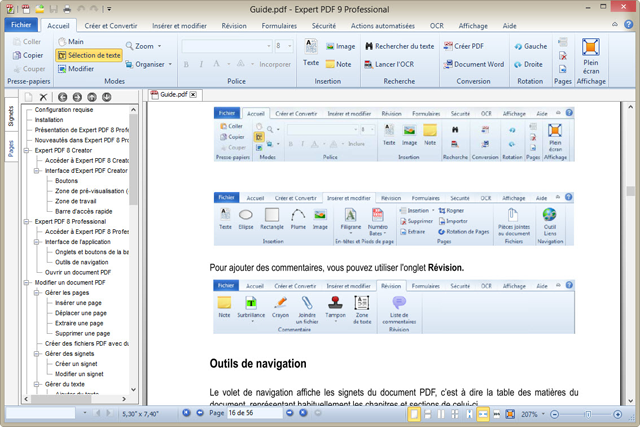Viewport: 640px width, 427px height.
Task: Switch to Créer et Convertir tab
Action: 111,26
